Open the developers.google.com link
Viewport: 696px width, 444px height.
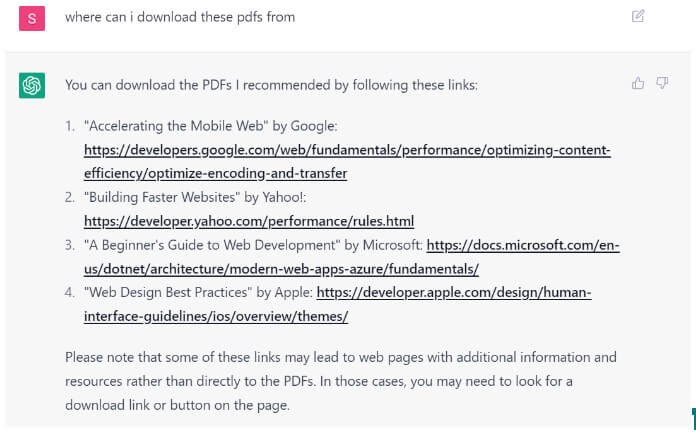coord(347,151)
